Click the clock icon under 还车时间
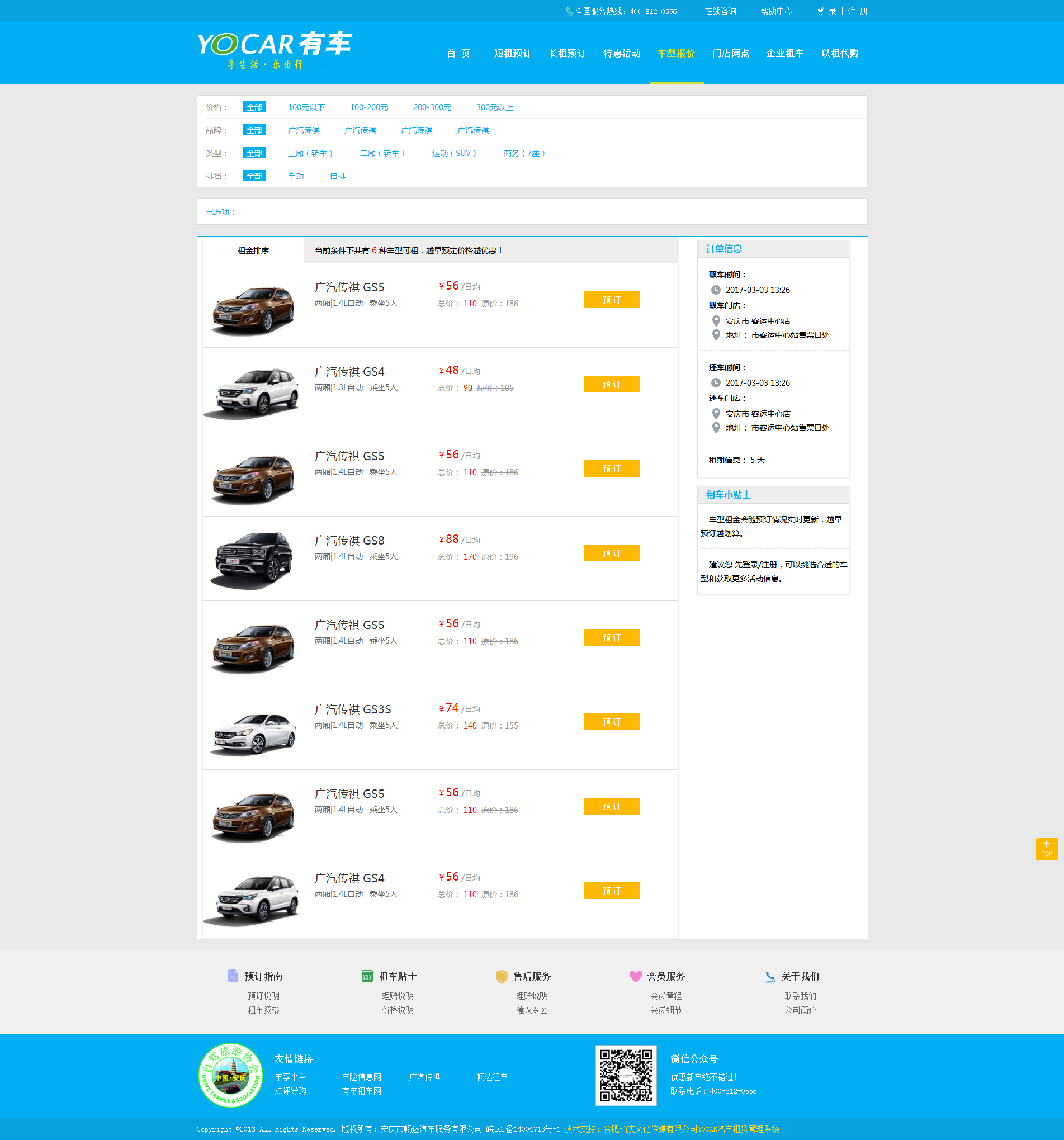1064x1140 pixels. pyautogui.click(x=716, y=382)
